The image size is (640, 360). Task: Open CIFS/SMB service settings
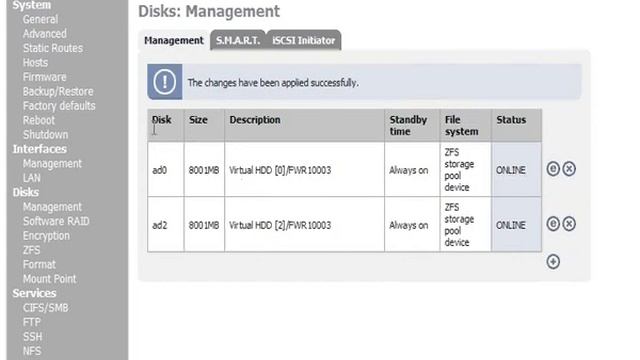point(45,308)
